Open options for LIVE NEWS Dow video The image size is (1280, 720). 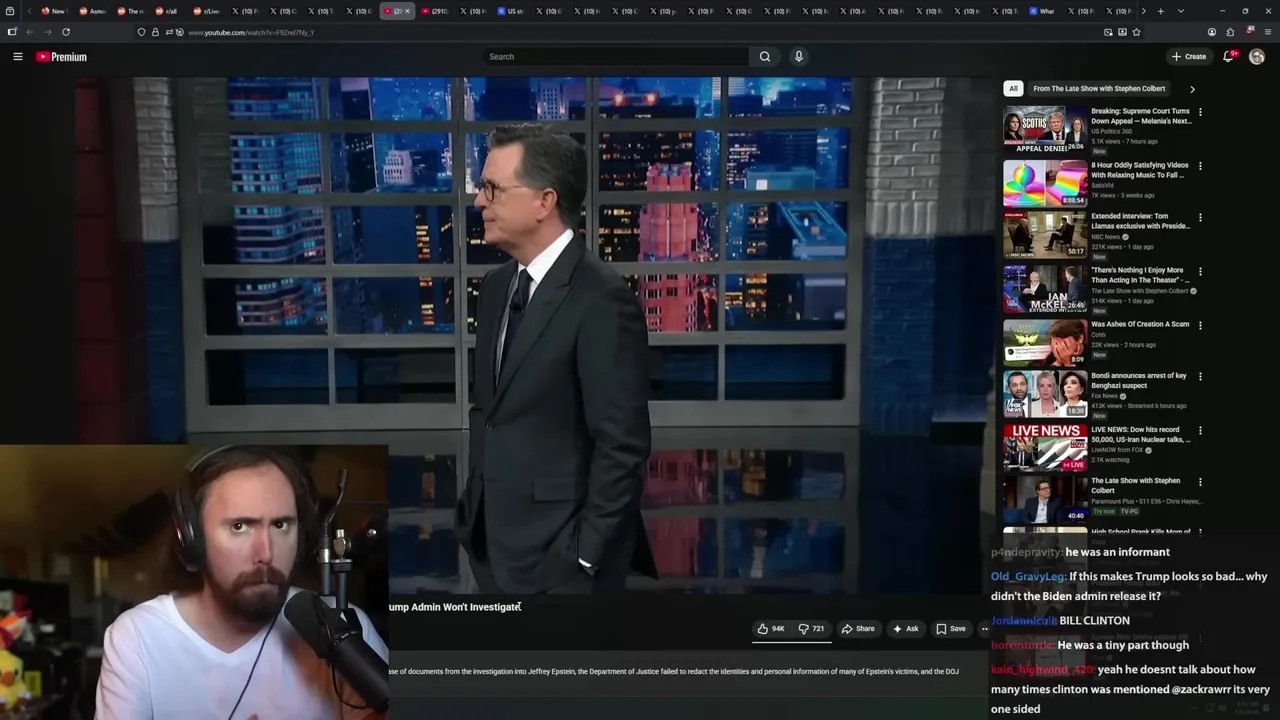pos(1200,431)
